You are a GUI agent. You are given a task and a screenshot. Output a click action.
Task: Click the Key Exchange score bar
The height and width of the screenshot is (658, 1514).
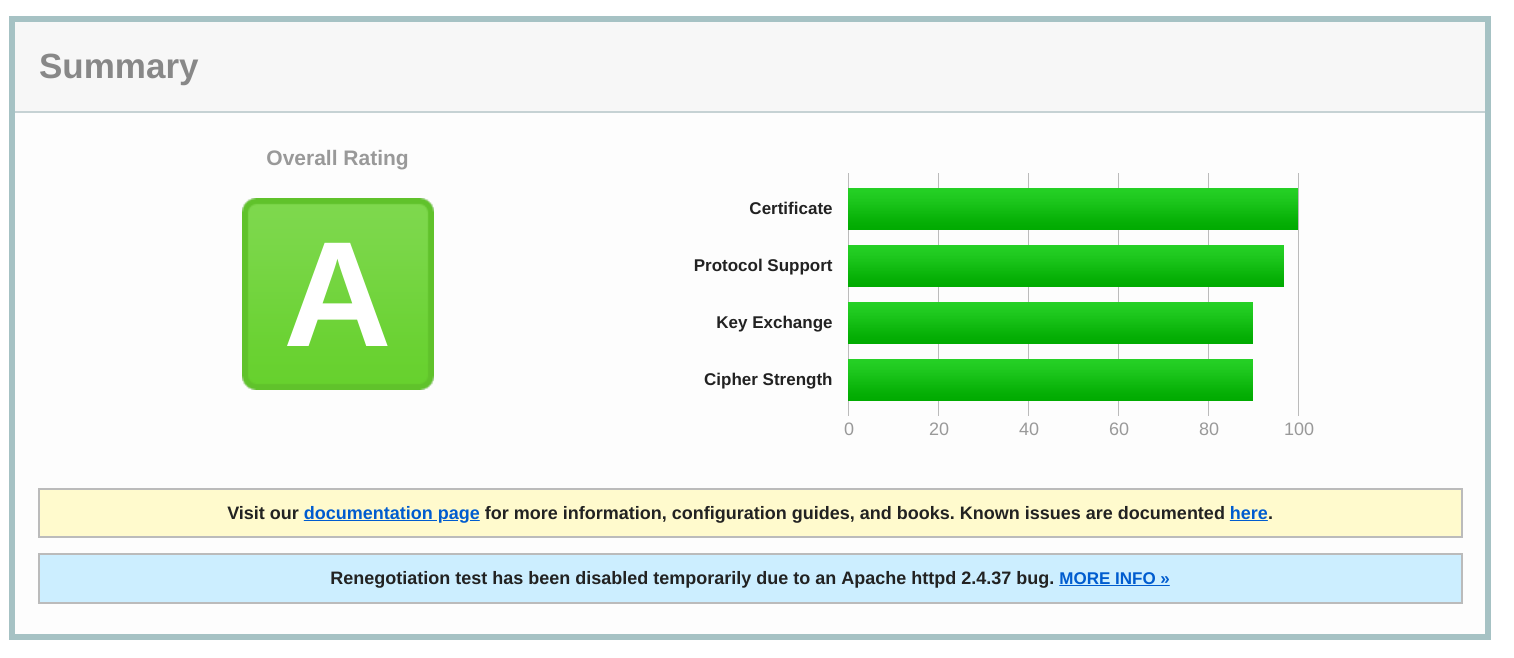point(1050,323)
